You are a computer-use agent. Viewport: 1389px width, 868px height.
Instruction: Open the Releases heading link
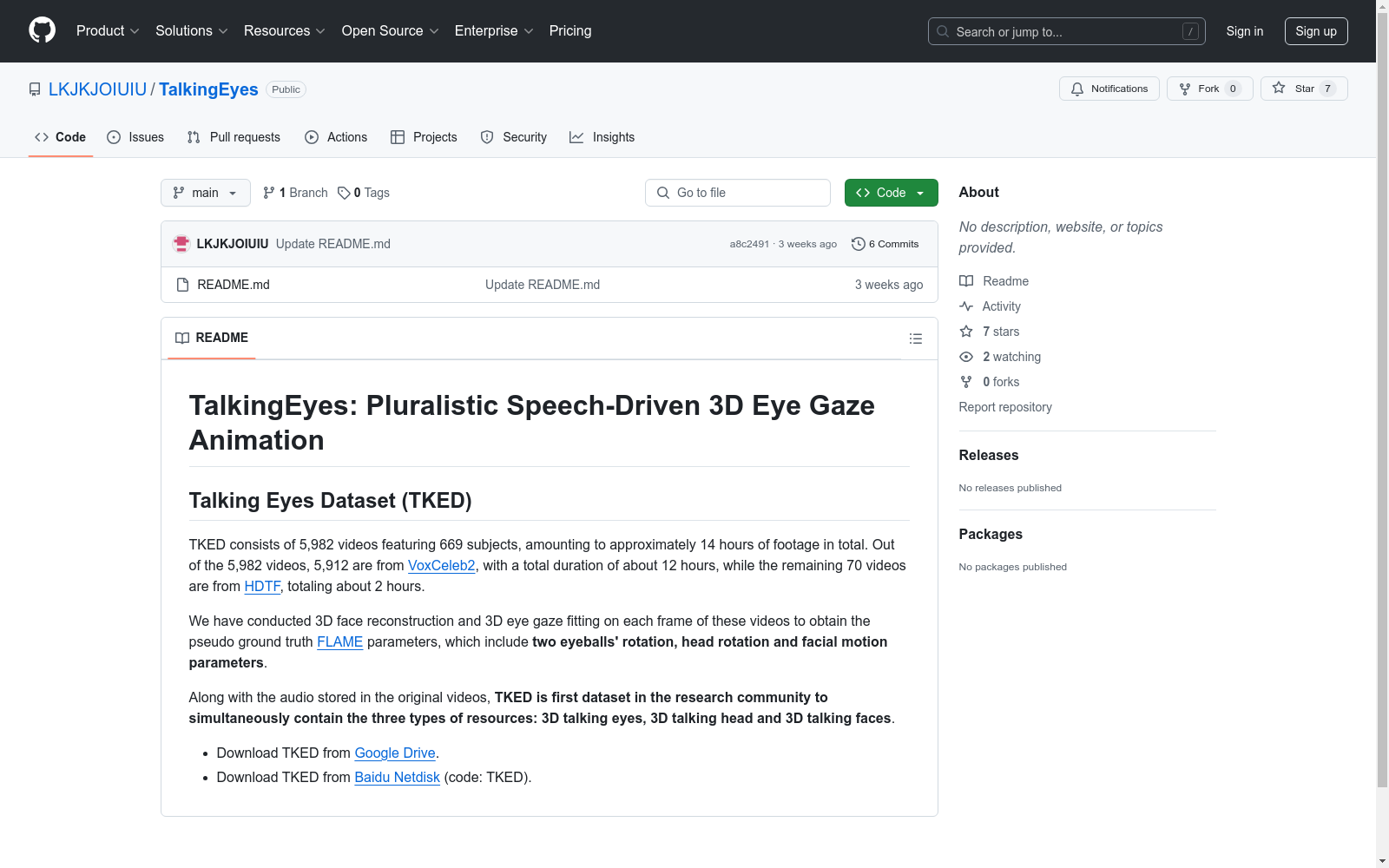[989, 456]
